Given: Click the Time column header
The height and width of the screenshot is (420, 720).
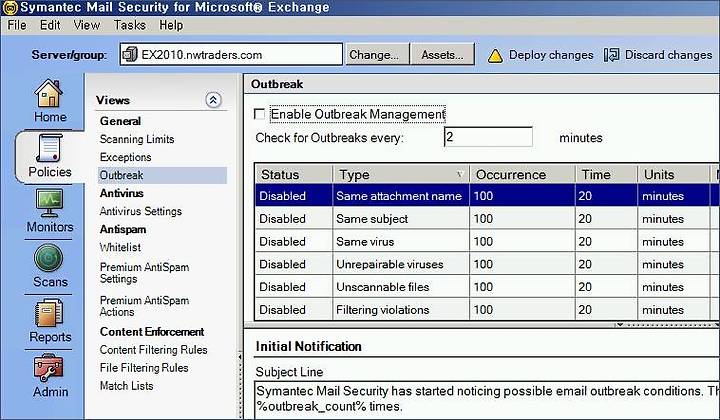Looking at the screenshot, I should tap(607, 174).
